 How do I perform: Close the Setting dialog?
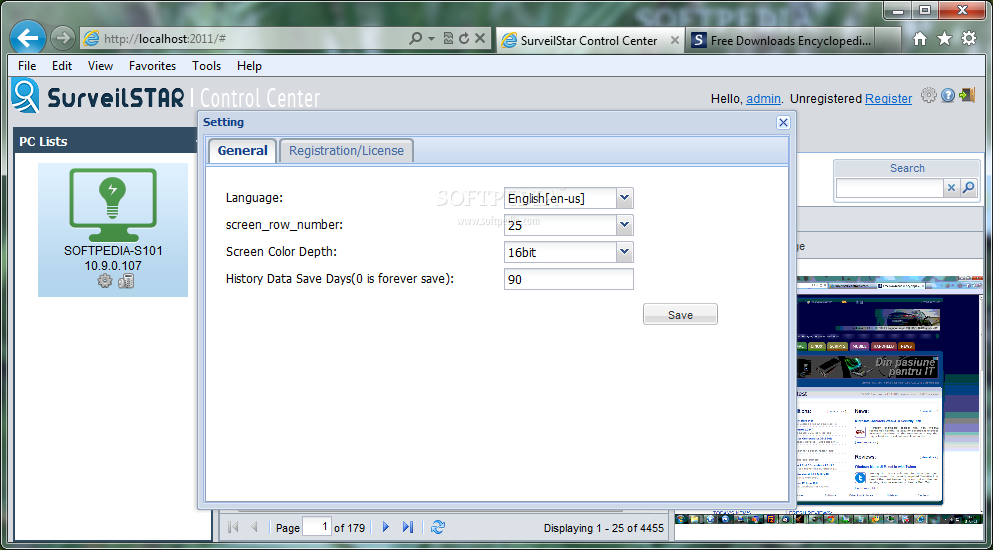point(783,123)
